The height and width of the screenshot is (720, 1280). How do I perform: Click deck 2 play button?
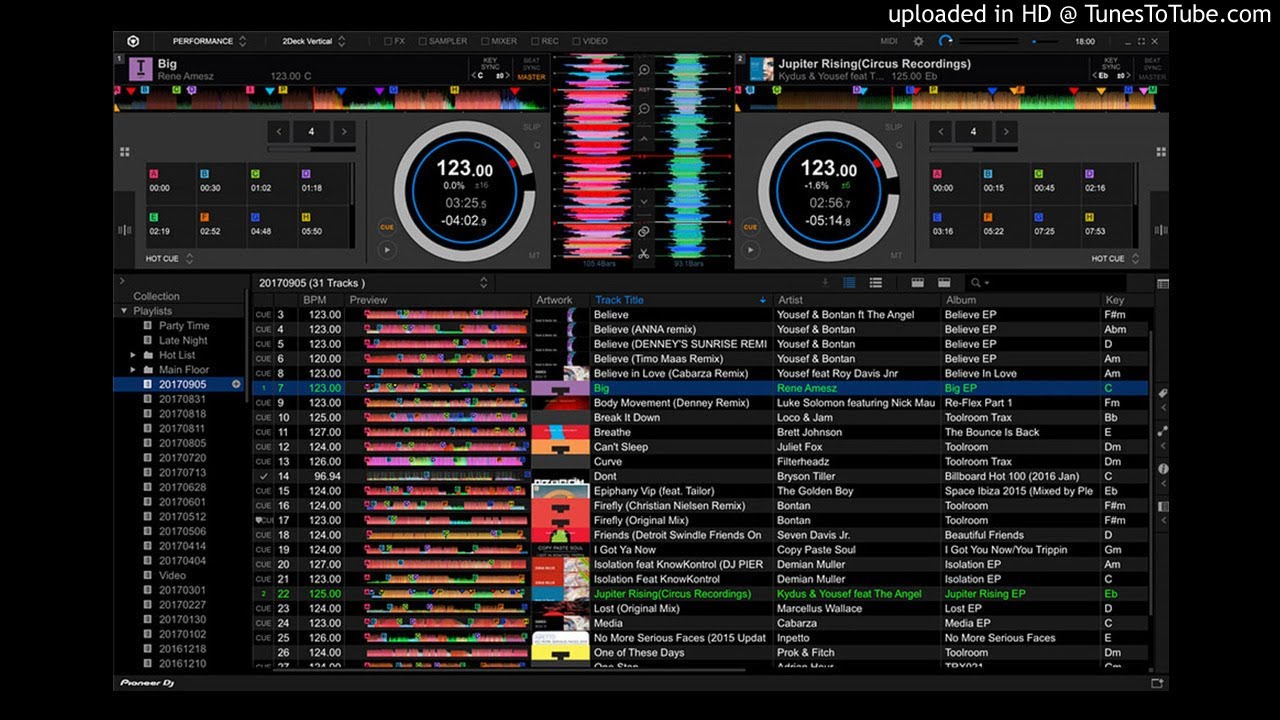click(751, 250)
